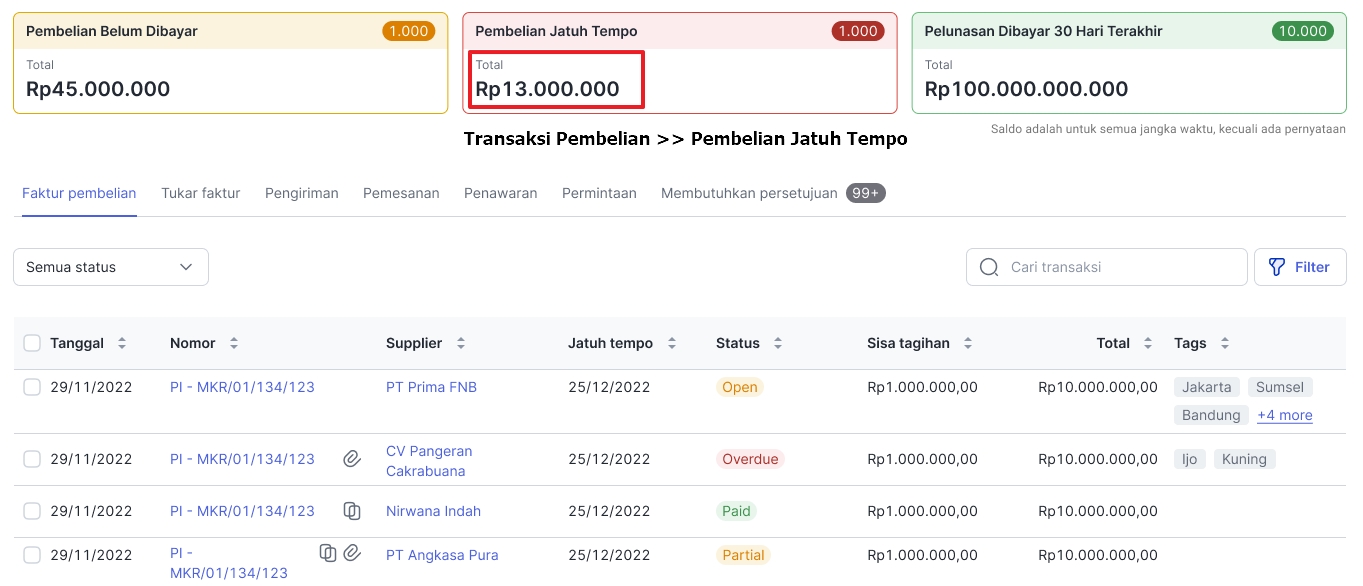The image size is (1363, 586).
Task: Click the Overdue status badge
Action: point(750,459)
